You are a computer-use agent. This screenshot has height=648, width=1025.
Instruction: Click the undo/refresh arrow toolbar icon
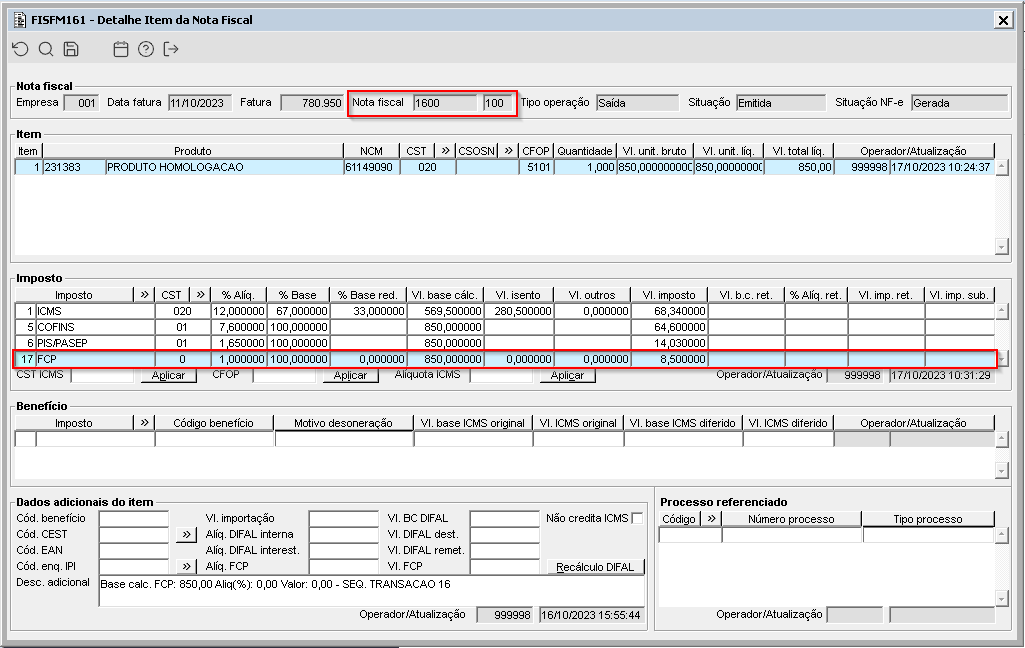pos(21,49)
